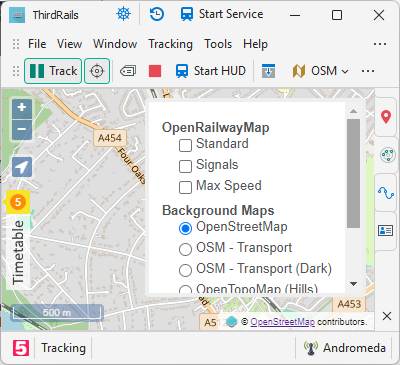Open the blue route curve side panel
The width and height of the screenshot is (400, 365).
[386, 192]
